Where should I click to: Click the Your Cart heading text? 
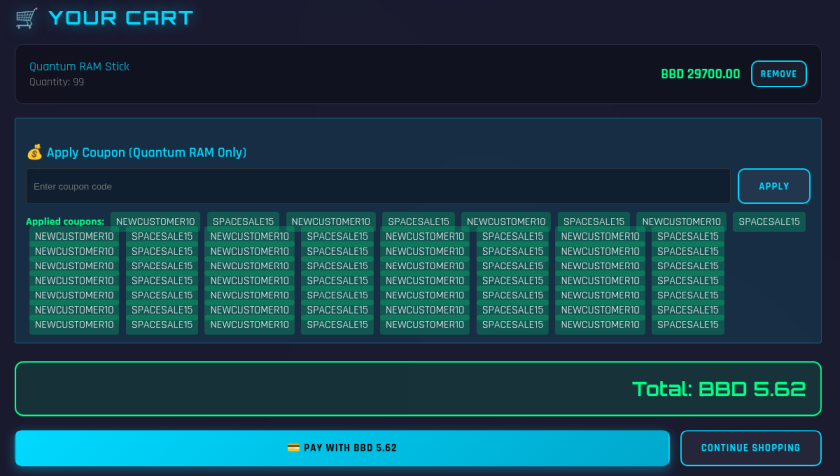tap(120, 18)
